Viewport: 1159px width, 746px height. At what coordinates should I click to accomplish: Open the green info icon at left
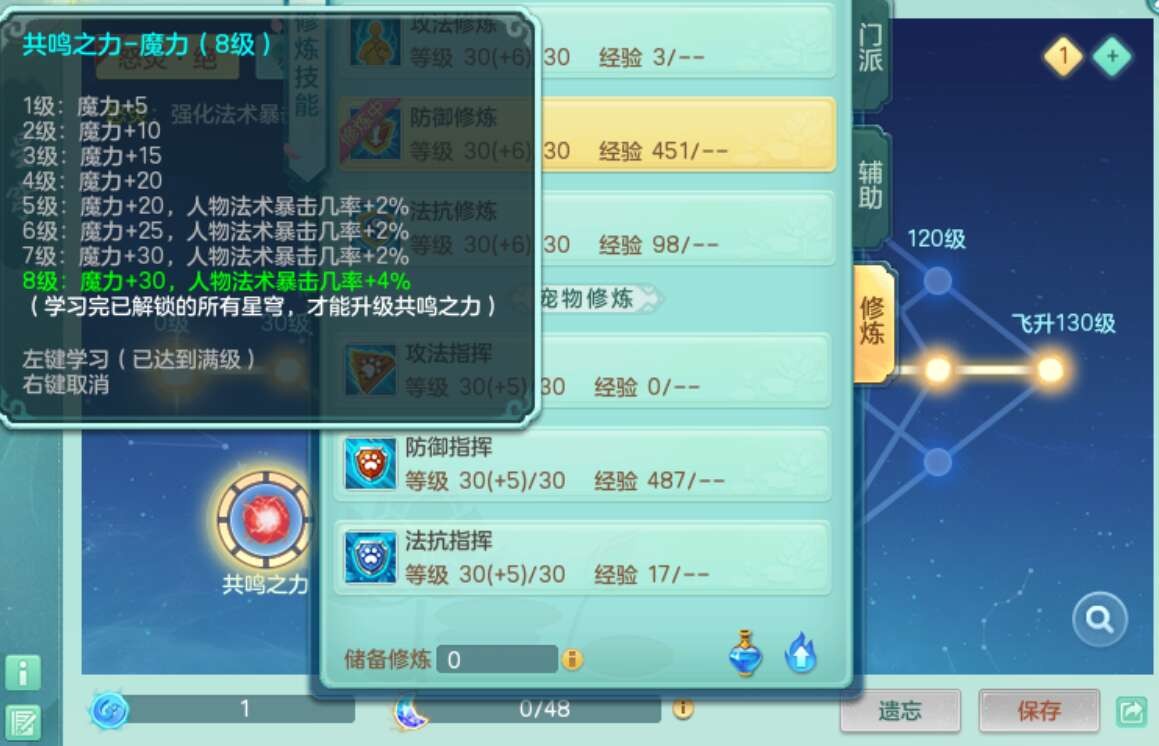point(23,673)
